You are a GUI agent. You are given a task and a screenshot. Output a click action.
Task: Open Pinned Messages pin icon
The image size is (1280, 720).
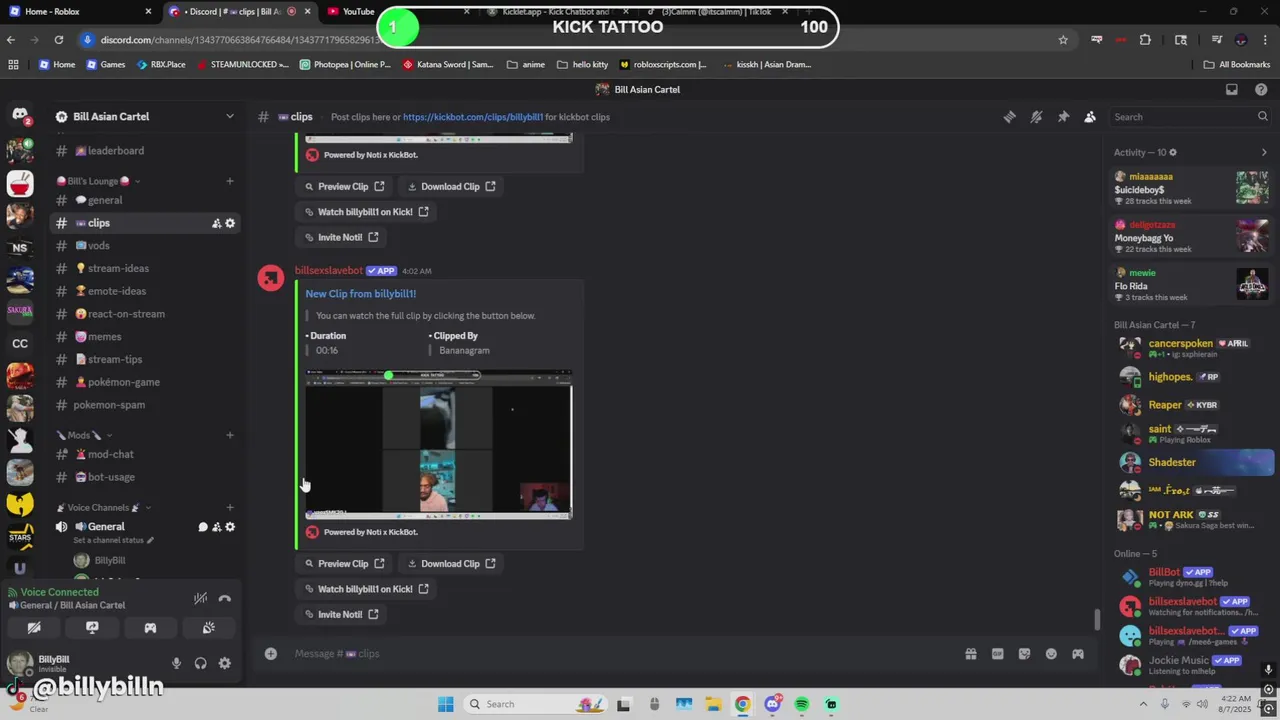1063,117
